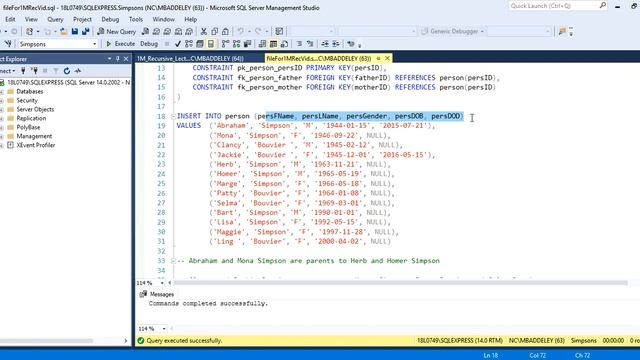This screenshot has height=360, width=640.
Task: Click the Save All icon
Action: [85, 31]
